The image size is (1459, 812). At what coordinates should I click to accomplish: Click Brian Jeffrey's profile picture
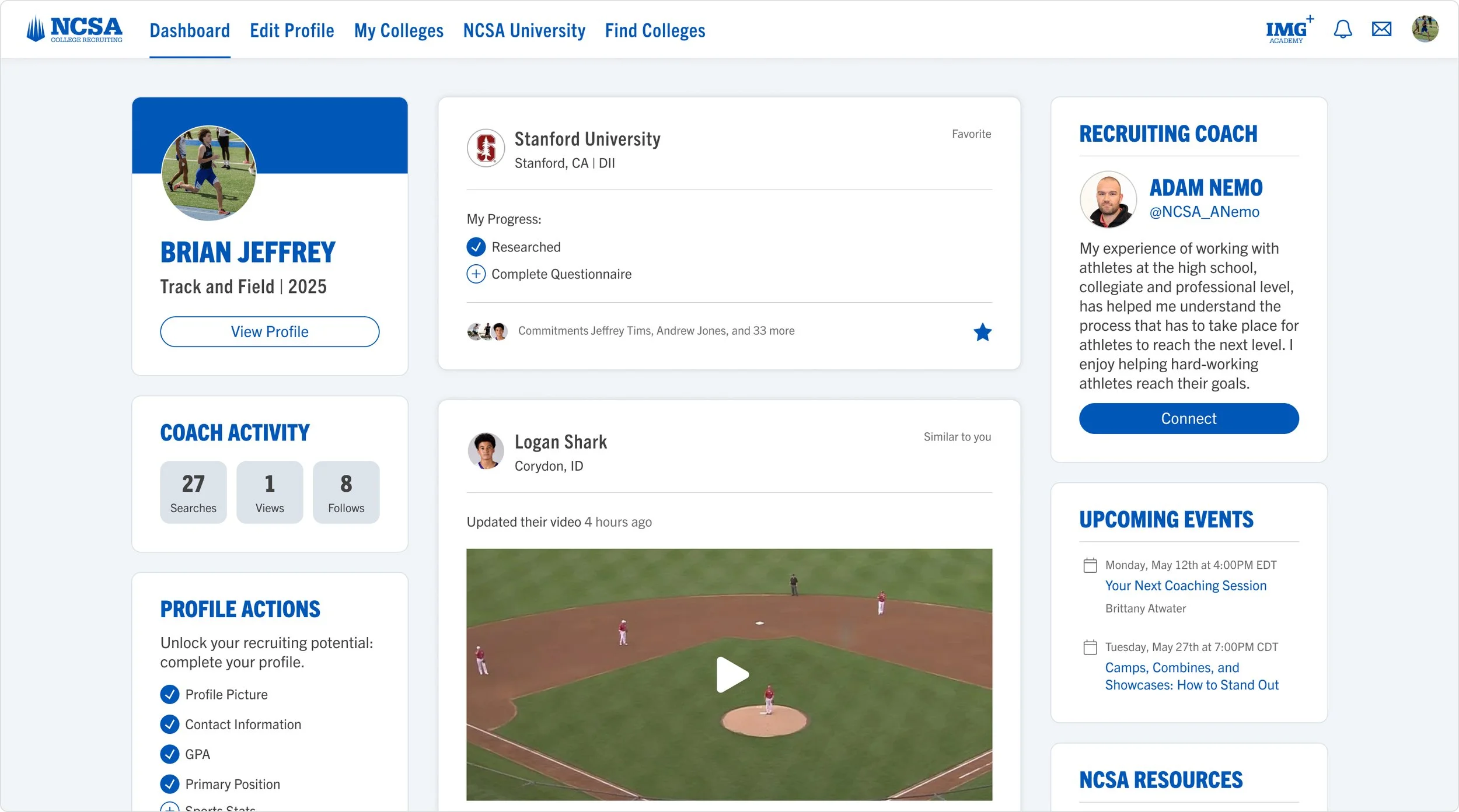pyautogui.click(x=209, y=173)
